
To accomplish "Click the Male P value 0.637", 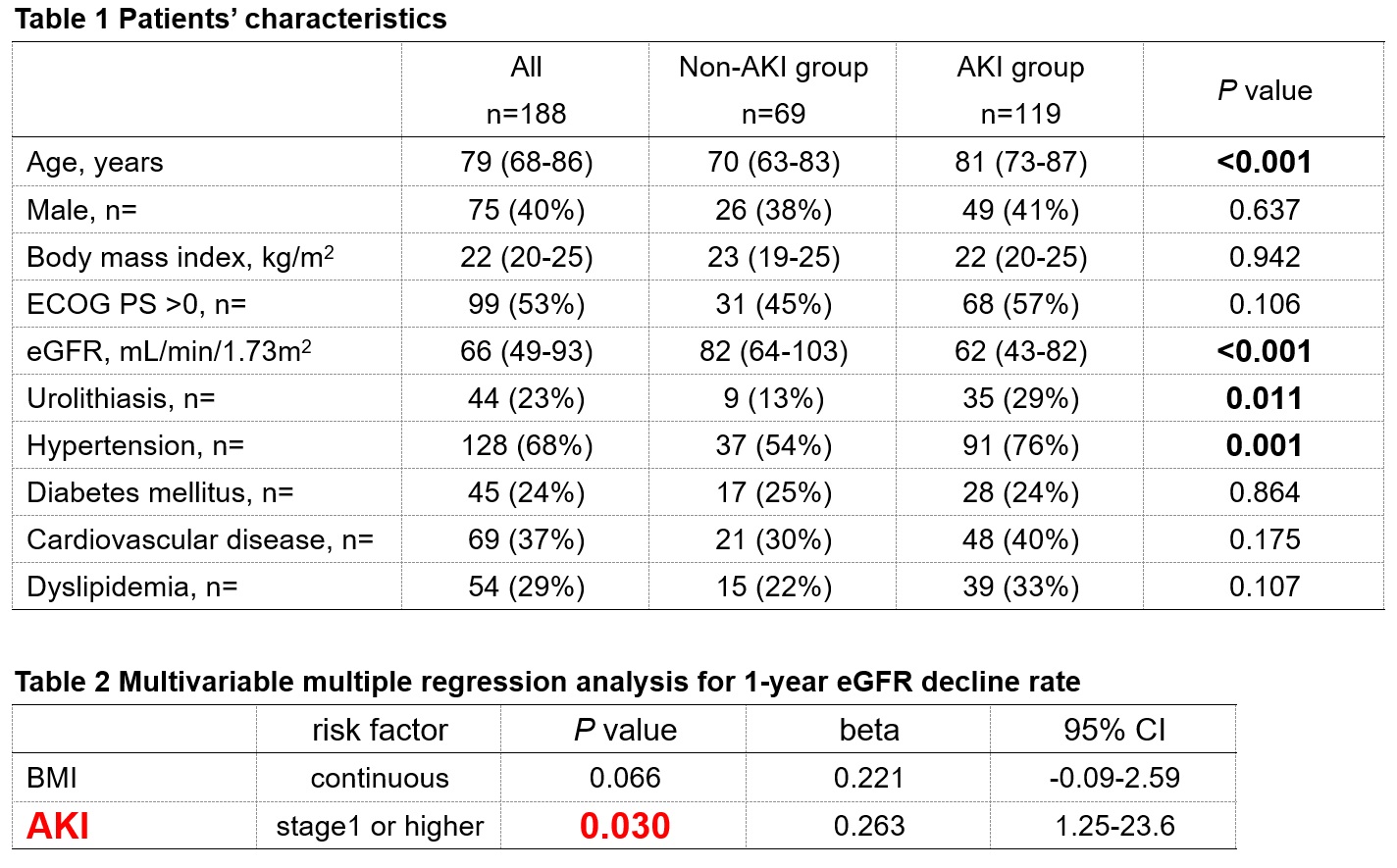I will [x=1264, y=210].
